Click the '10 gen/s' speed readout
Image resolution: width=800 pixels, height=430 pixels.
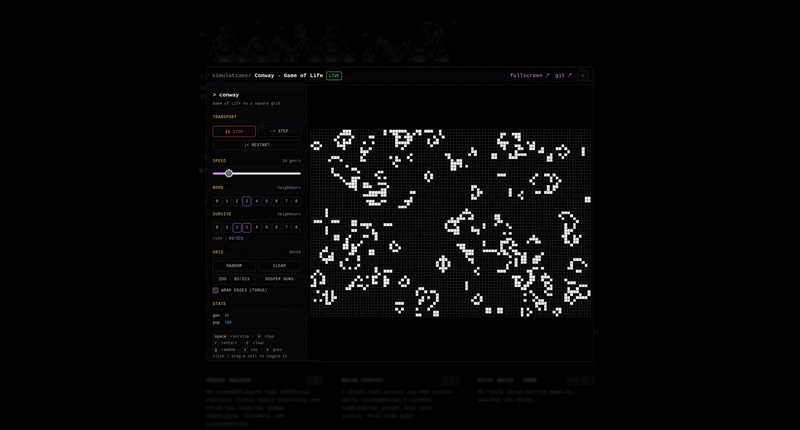click(x=291, y=161)
